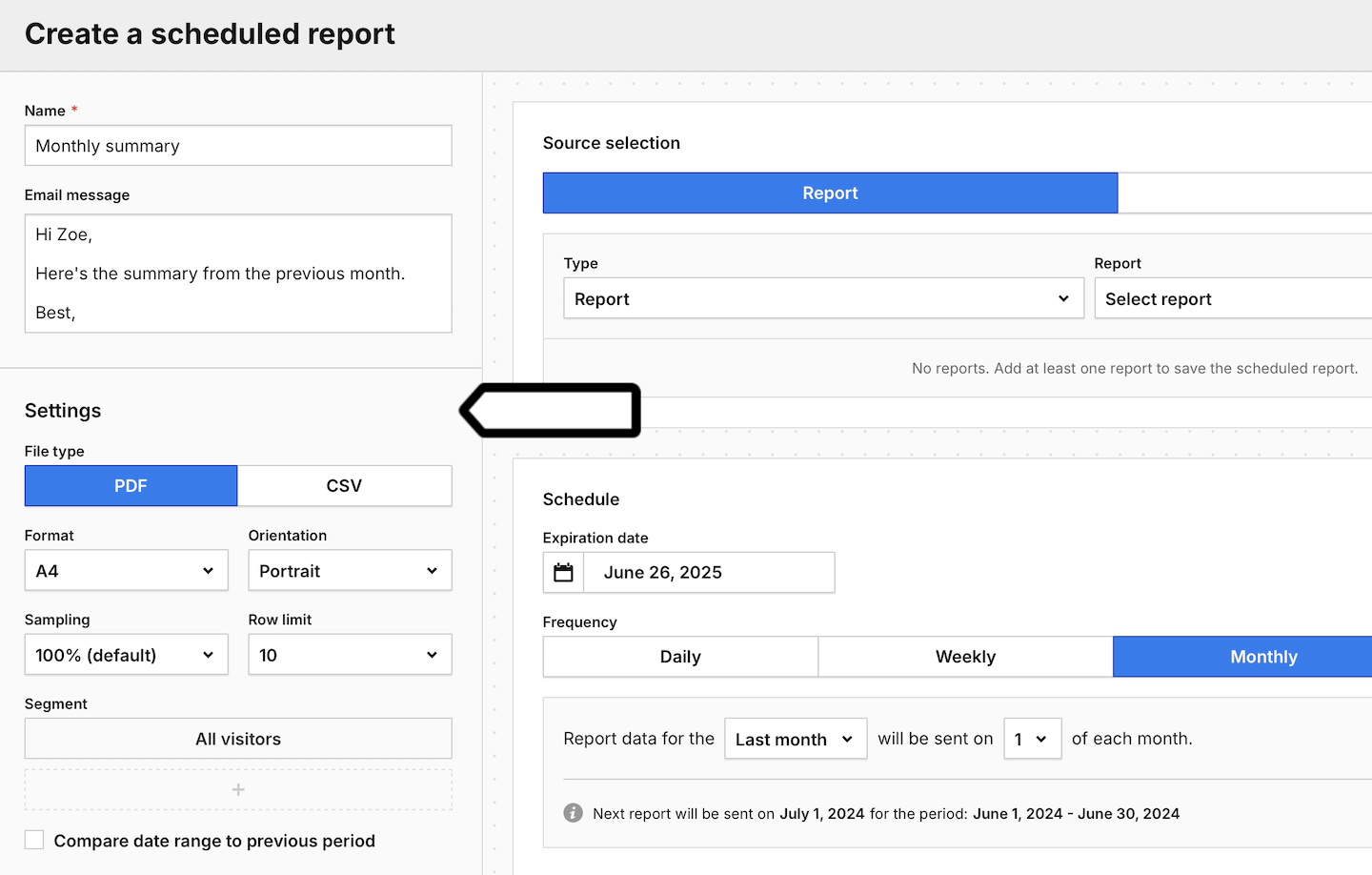Click the 'Expiration date' label
Screen dimensions: 1372x875
[x=595, y=538]
